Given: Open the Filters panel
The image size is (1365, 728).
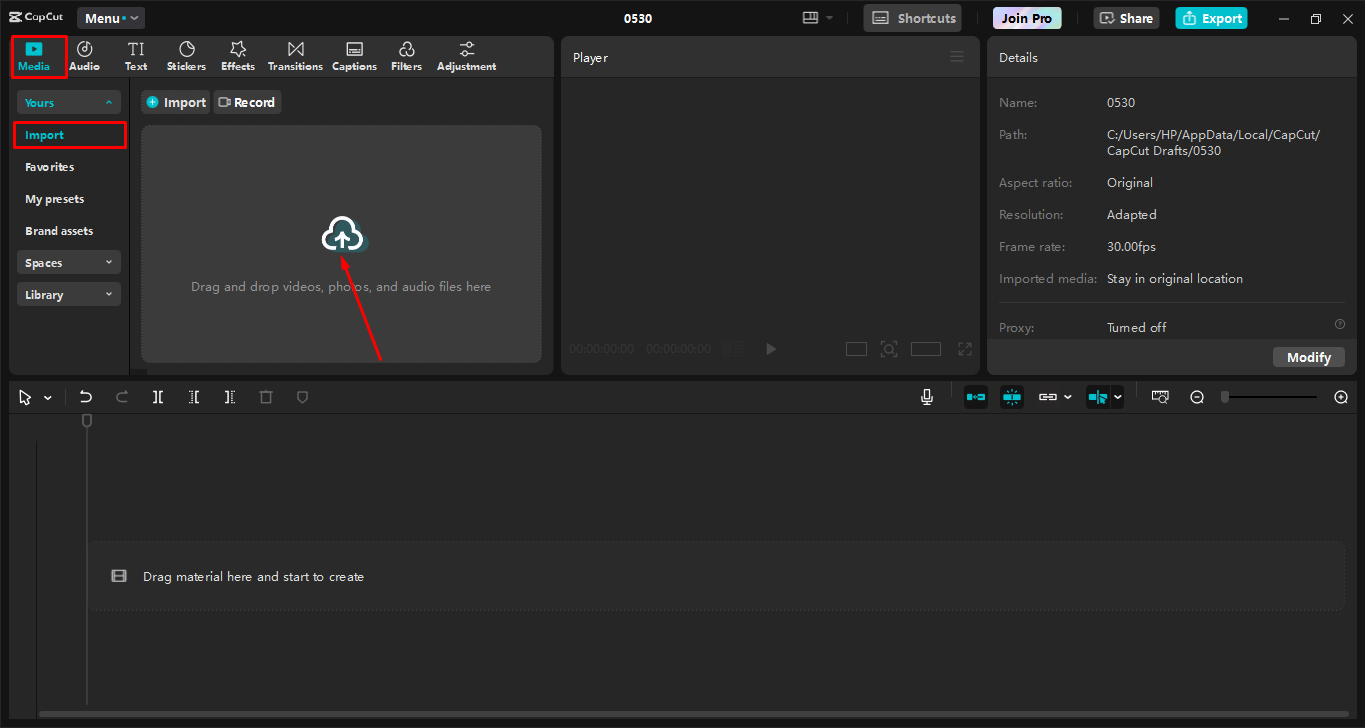Looking at the screenshot, I should click(406, 55).
